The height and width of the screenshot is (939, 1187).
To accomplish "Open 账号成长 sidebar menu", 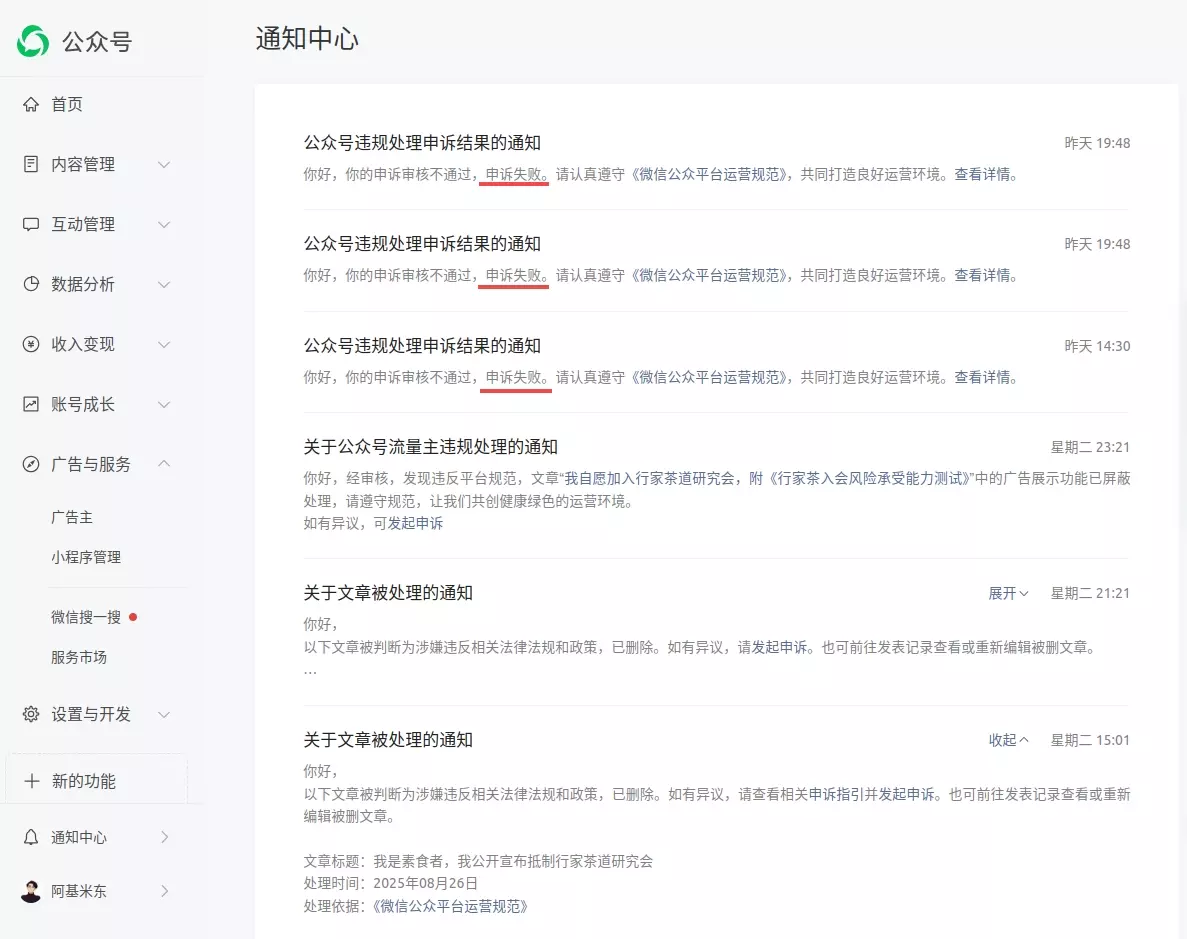I will 83,404.
